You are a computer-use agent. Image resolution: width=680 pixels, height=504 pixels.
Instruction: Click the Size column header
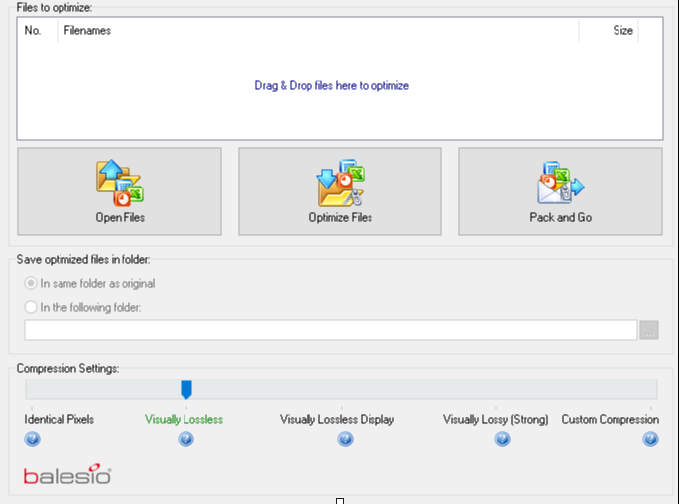click(x=608, y=30)
